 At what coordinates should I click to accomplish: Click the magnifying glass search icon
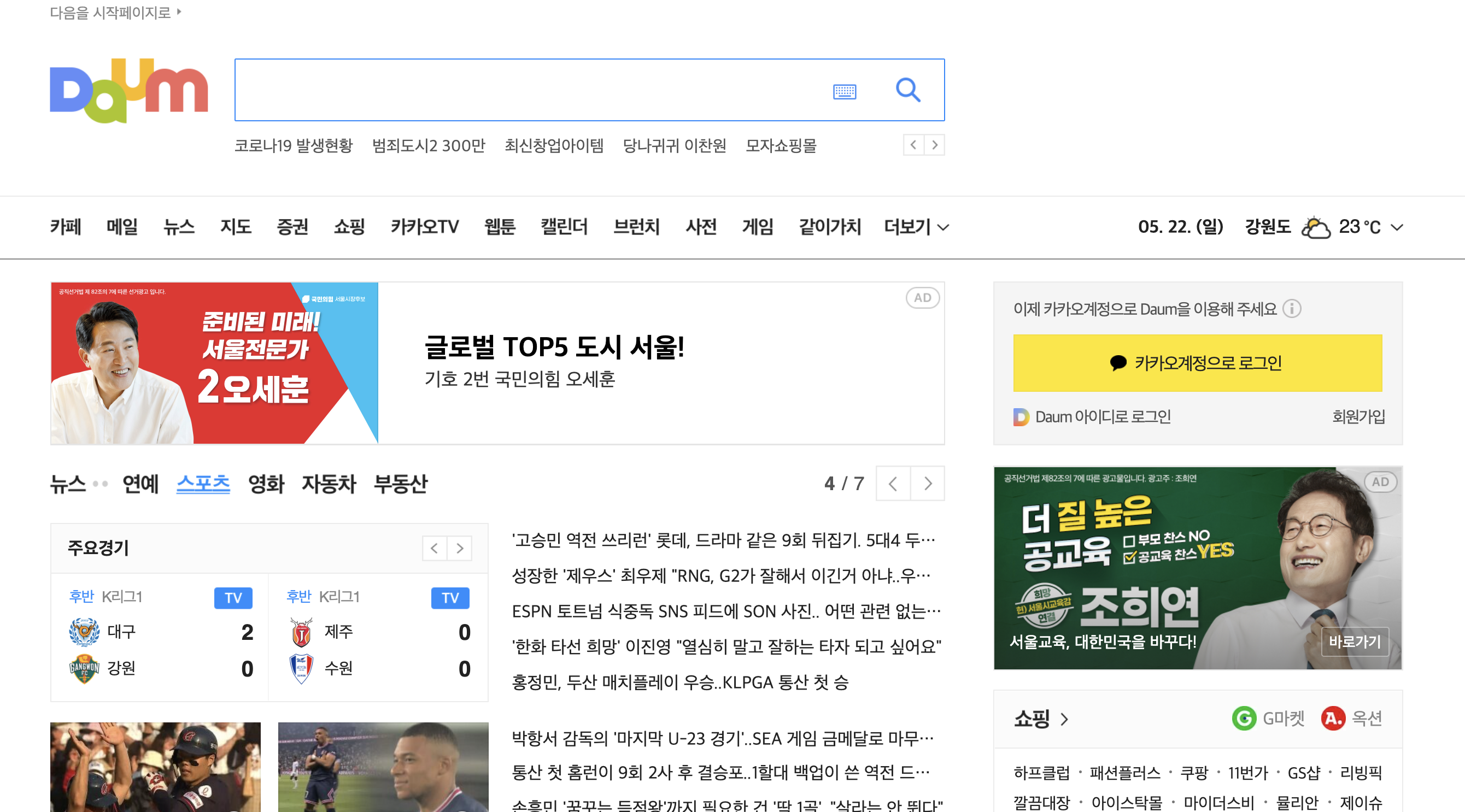[x=907, y=90]
